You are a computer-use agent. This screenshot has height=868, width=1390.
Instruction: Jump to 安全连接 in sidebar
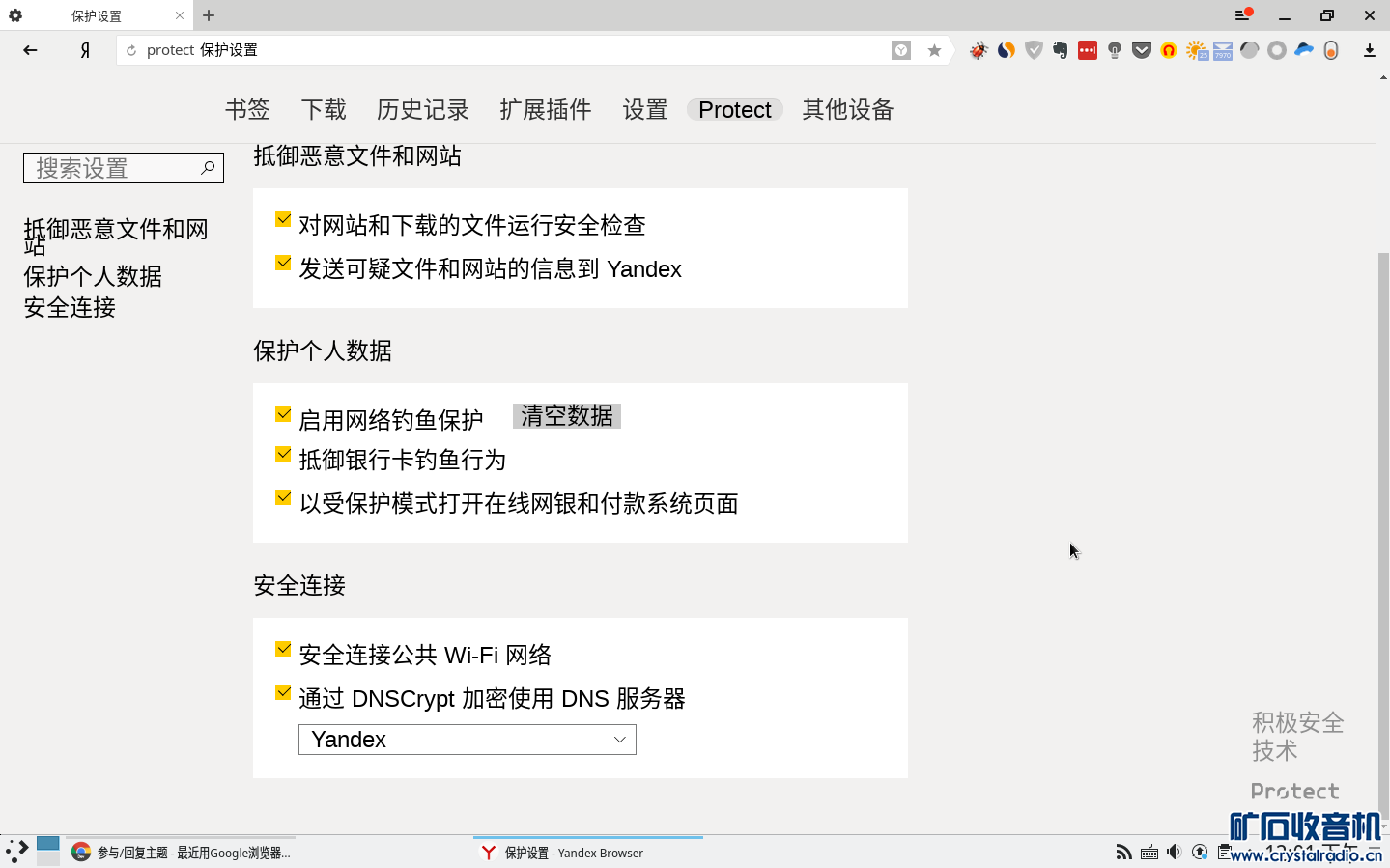coord(70,308)
